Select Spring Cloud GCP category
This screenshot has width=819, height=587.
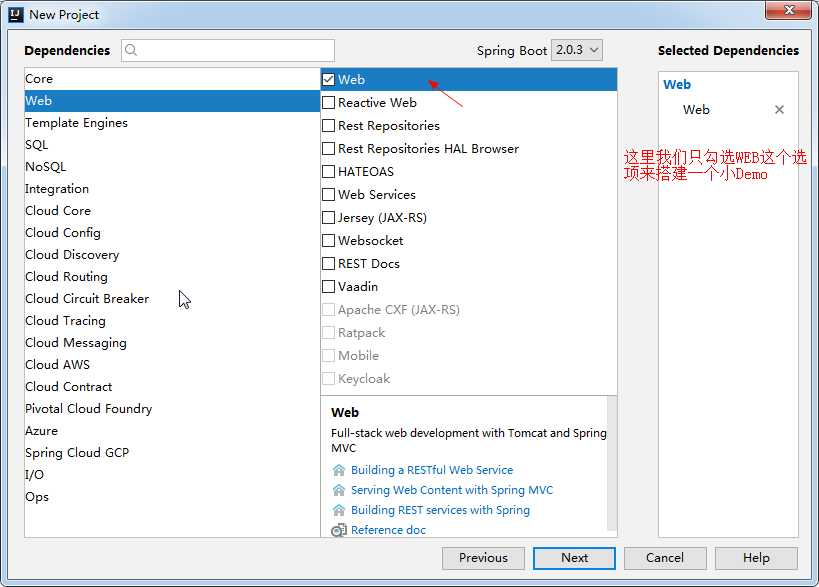point(172,452)
